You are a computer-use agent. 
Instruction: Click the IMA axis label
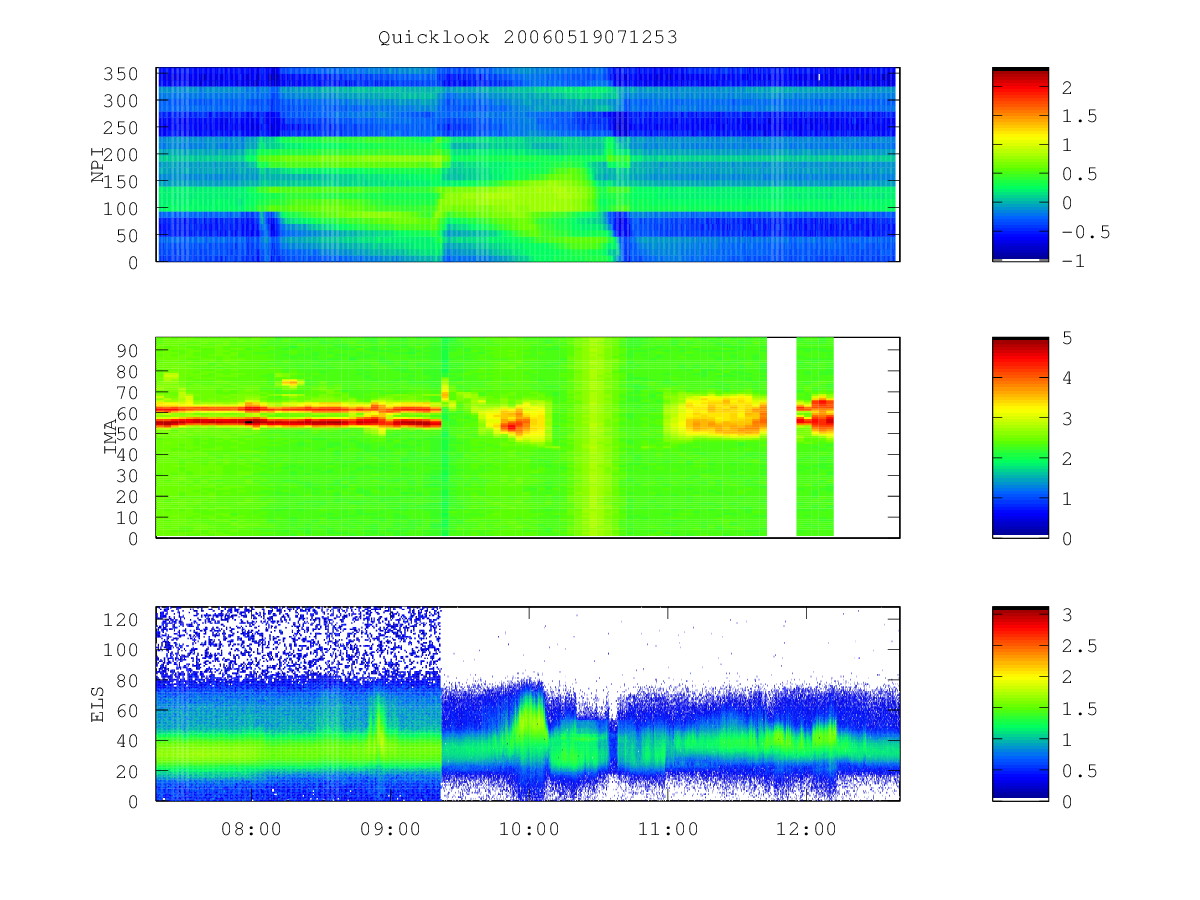(x=111, y=436)
